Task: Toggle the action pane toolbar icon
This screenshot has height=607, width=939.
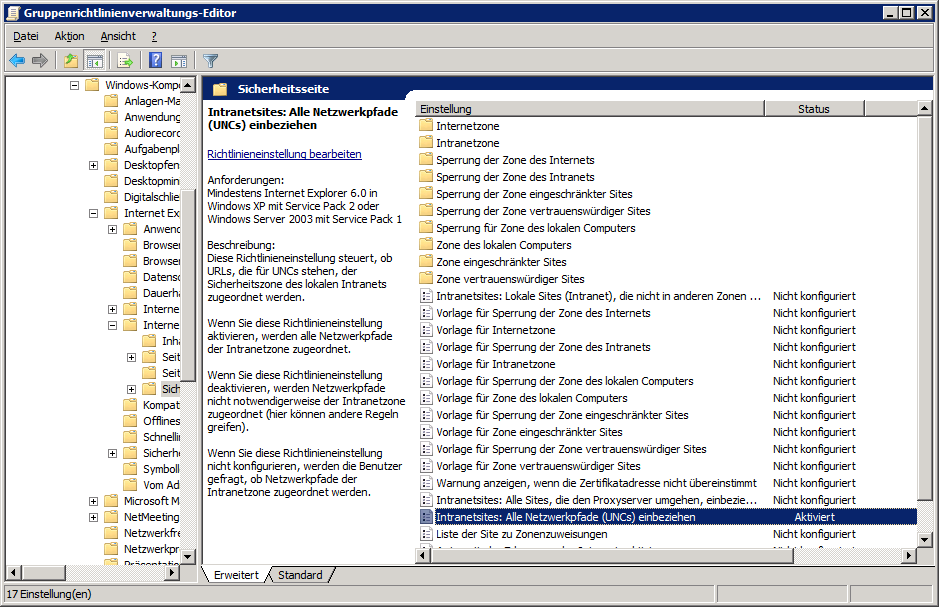Action: point(180,61)
